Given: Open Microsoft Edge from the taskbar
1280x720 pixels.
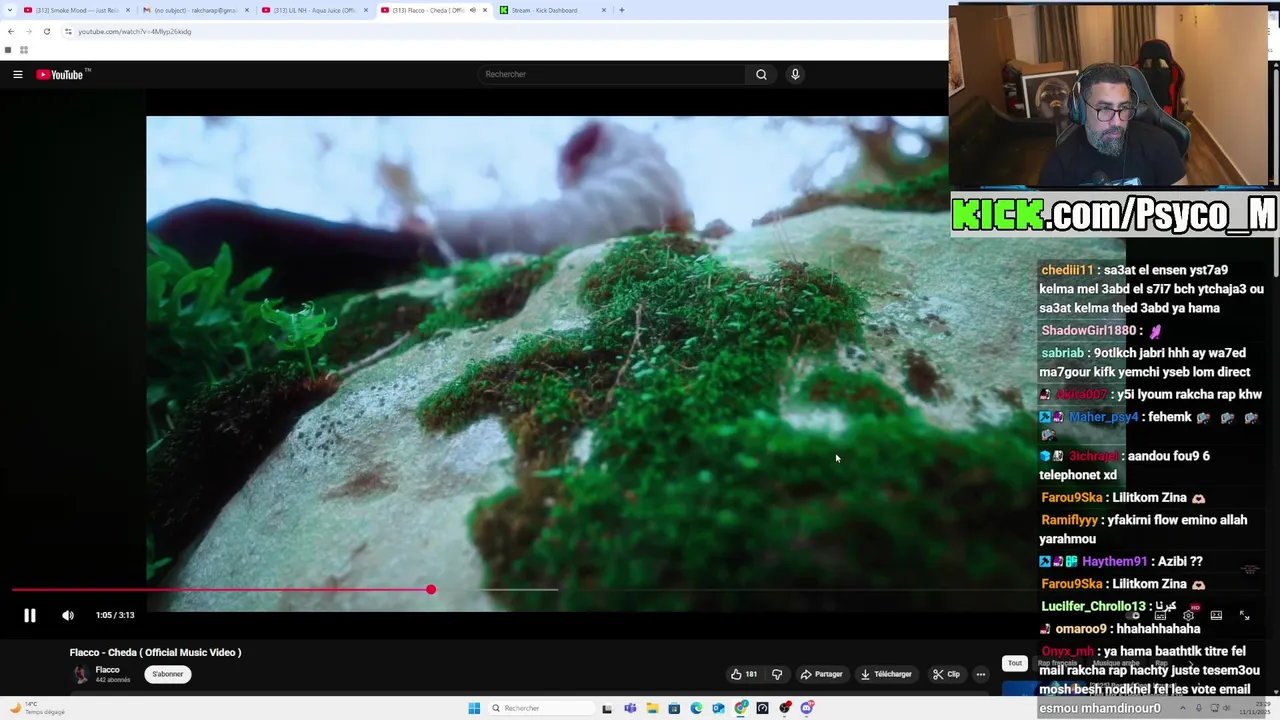Looking at the screenshot, I should click(696, 708).
